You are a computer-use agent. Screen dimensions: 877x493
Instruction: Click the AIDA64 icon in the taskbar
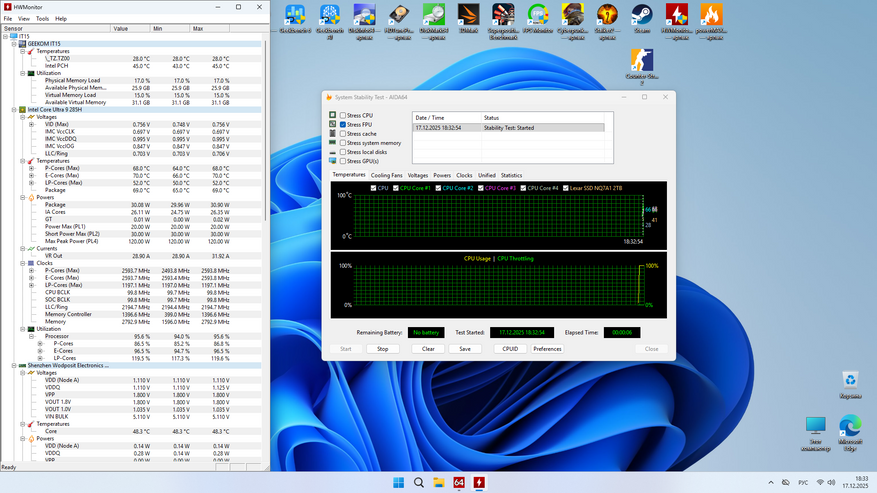(x=459, y=483)
